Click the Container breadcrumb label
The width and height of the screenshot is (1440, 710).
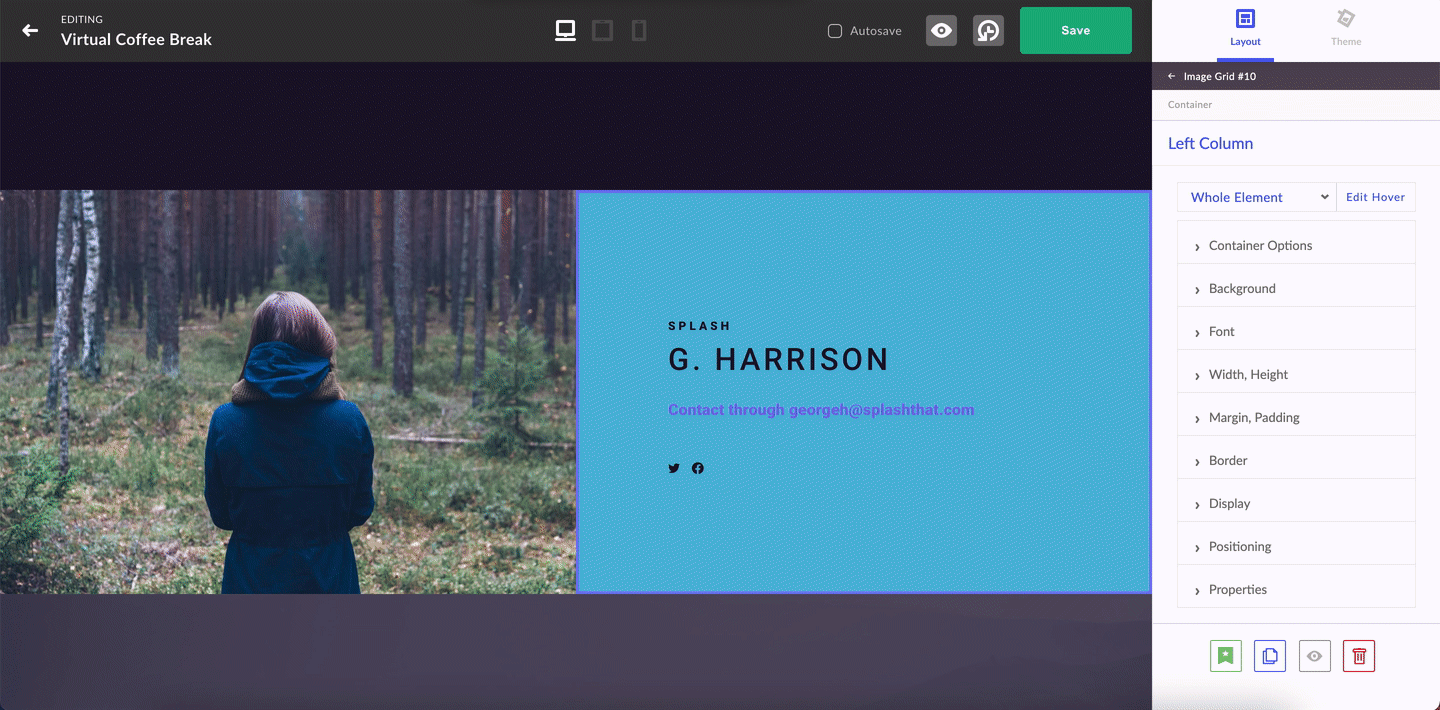1190,104
